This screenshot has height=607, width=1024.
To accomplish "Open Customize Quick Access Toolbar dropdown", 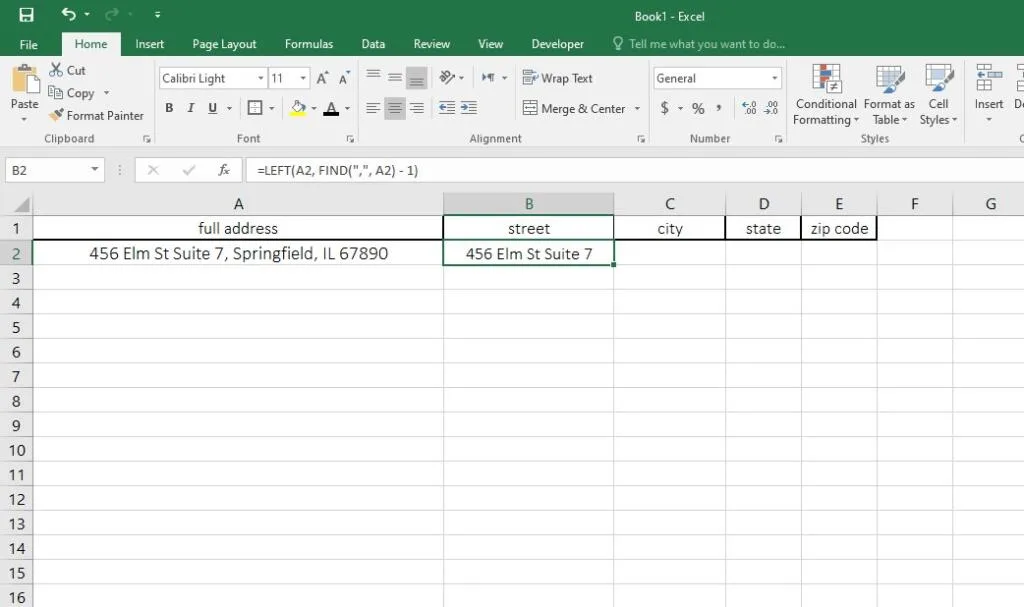I will (x=157, y=14).
